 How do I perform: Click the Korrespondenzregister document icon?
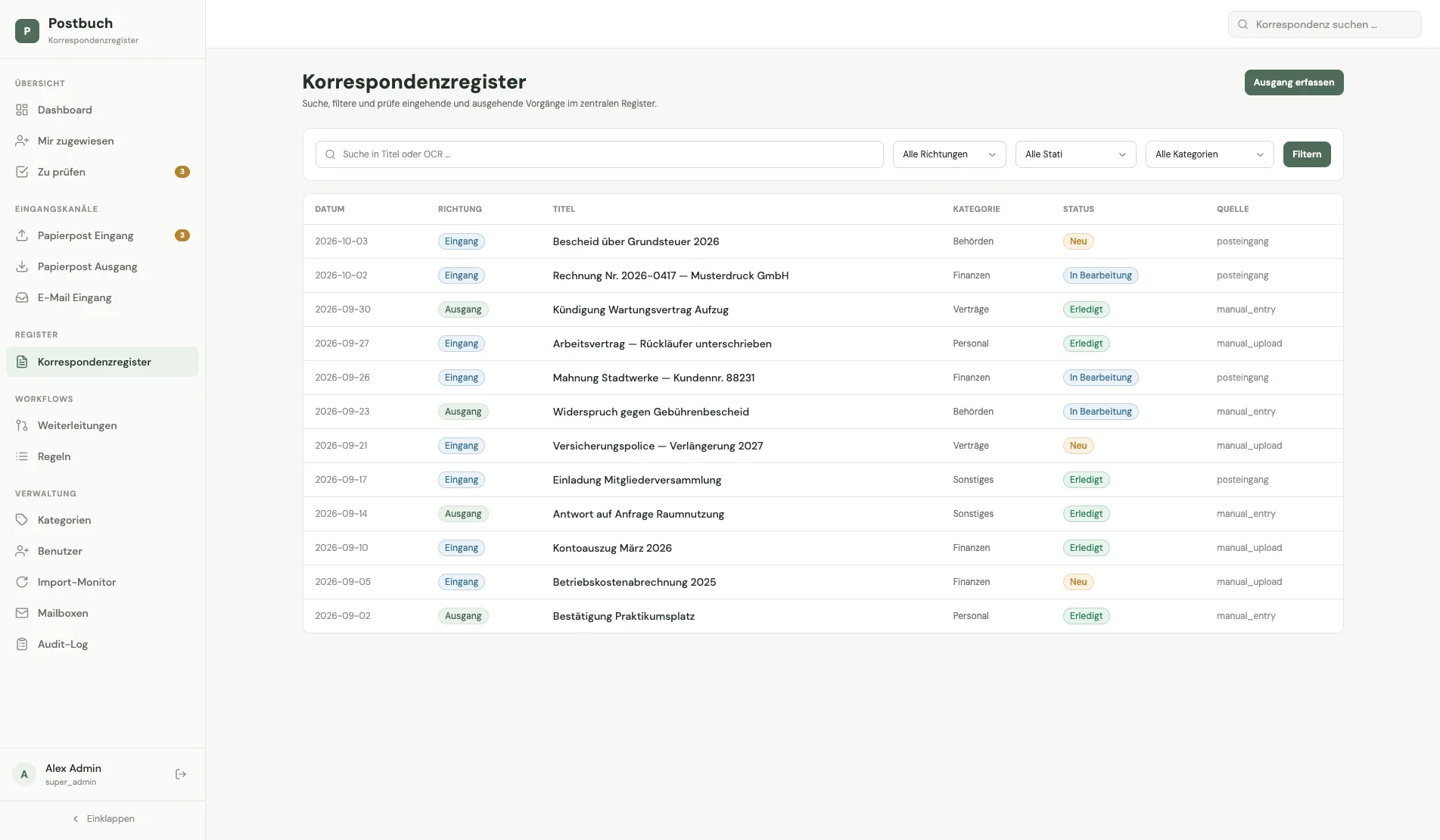(x=22, y=362)
